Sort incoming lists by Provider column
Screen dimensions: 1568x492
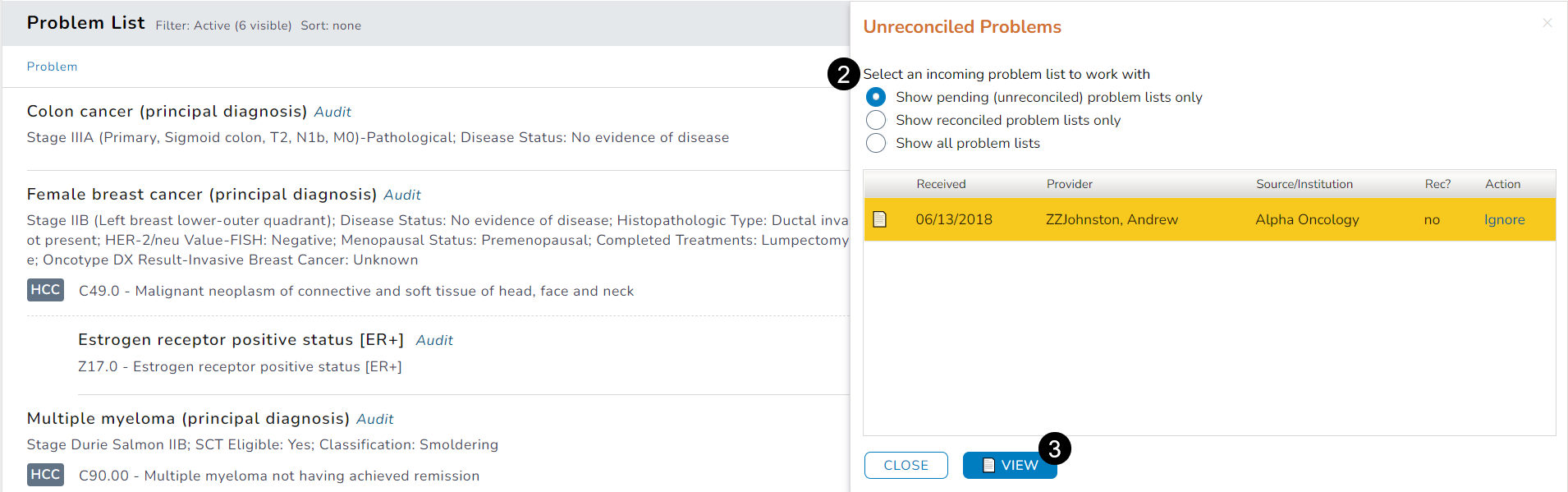[1069, 184]
